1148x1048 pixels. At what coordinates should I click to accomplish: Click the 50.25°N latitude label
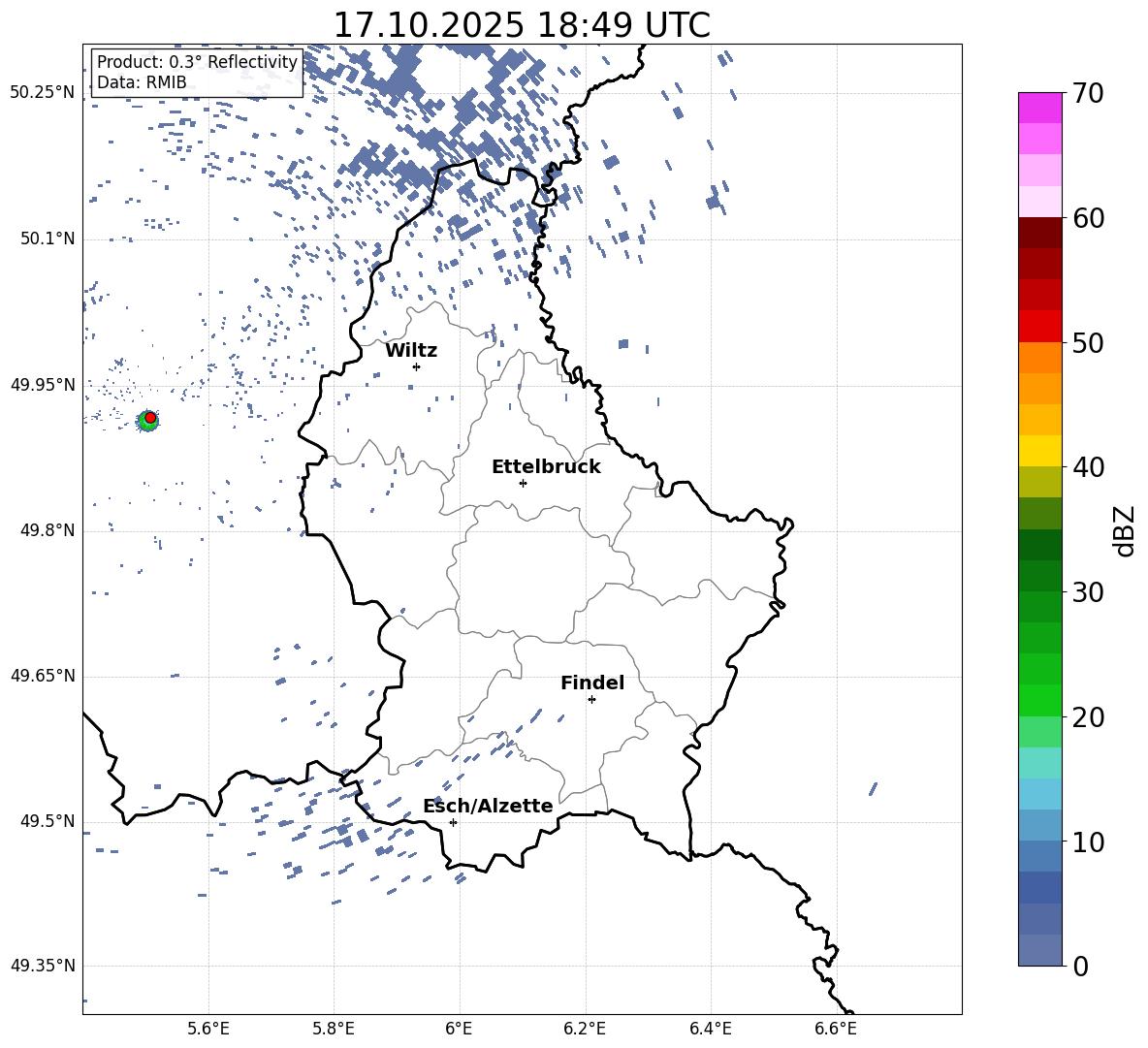coord(42,93)
